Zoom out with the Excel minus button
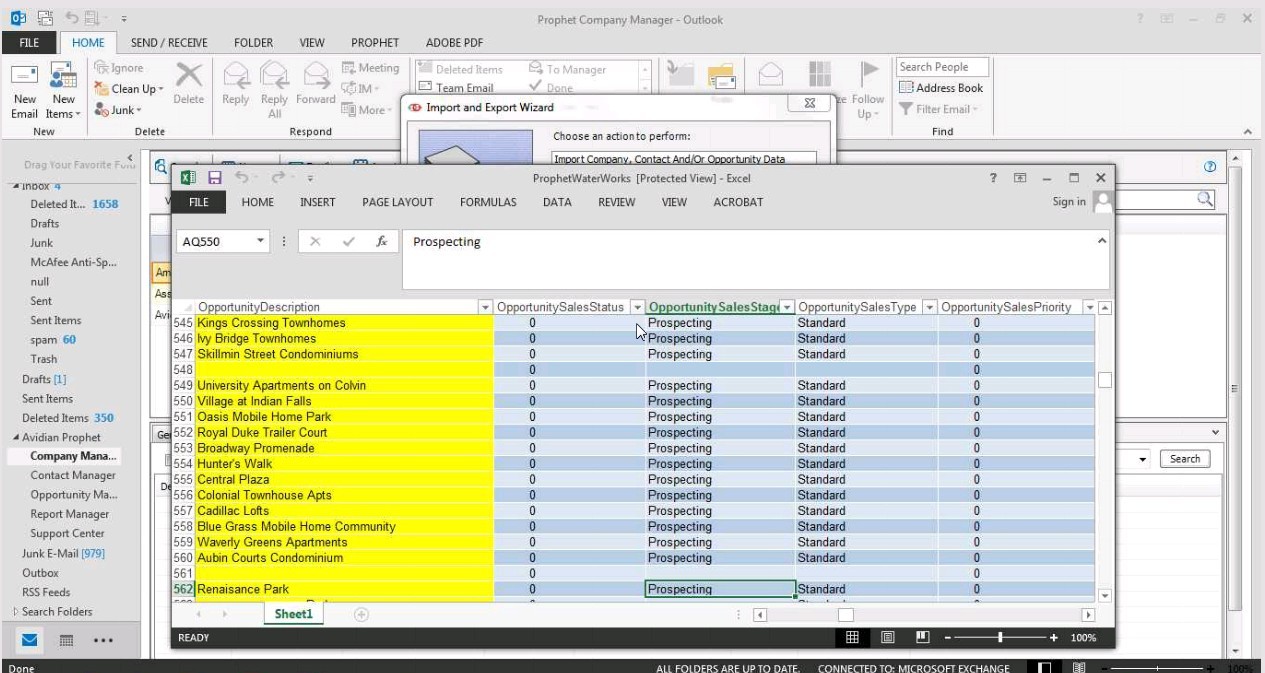Viewport: 1265px width, 673px height. coord(948,637)
